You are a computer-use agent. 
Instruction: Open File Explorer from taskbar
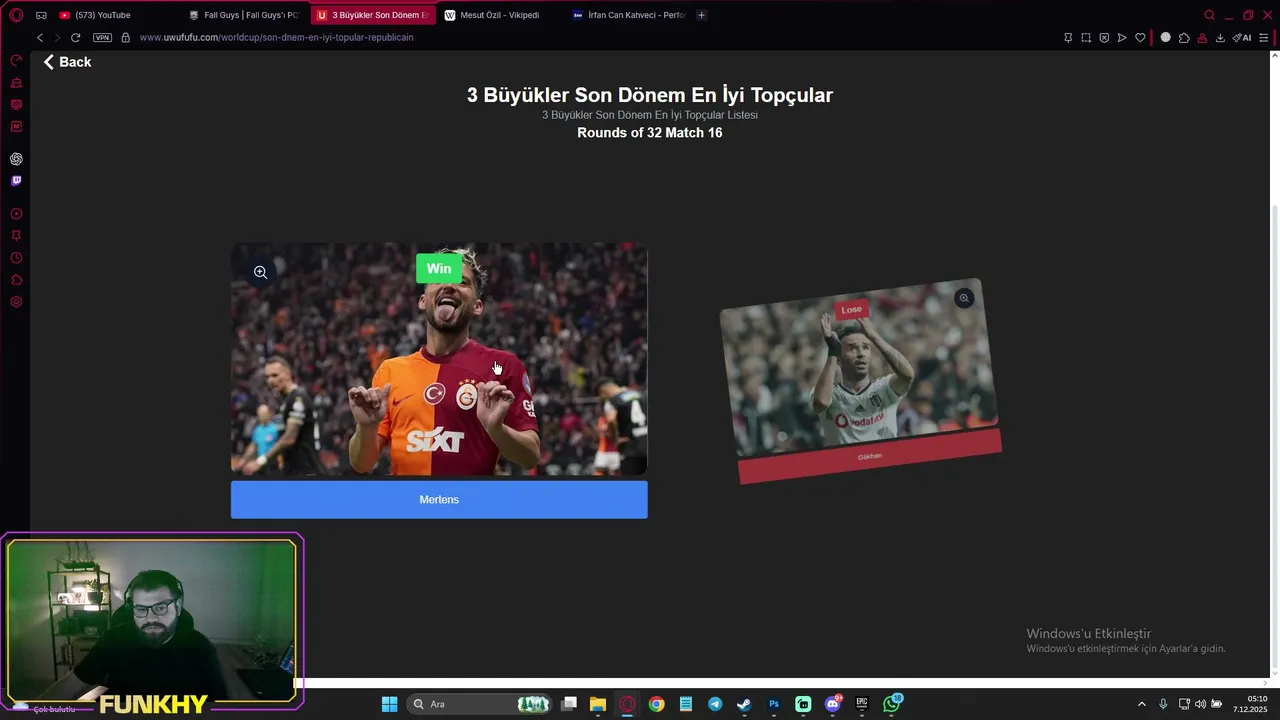pyautogui.click(x=598, y=704)
